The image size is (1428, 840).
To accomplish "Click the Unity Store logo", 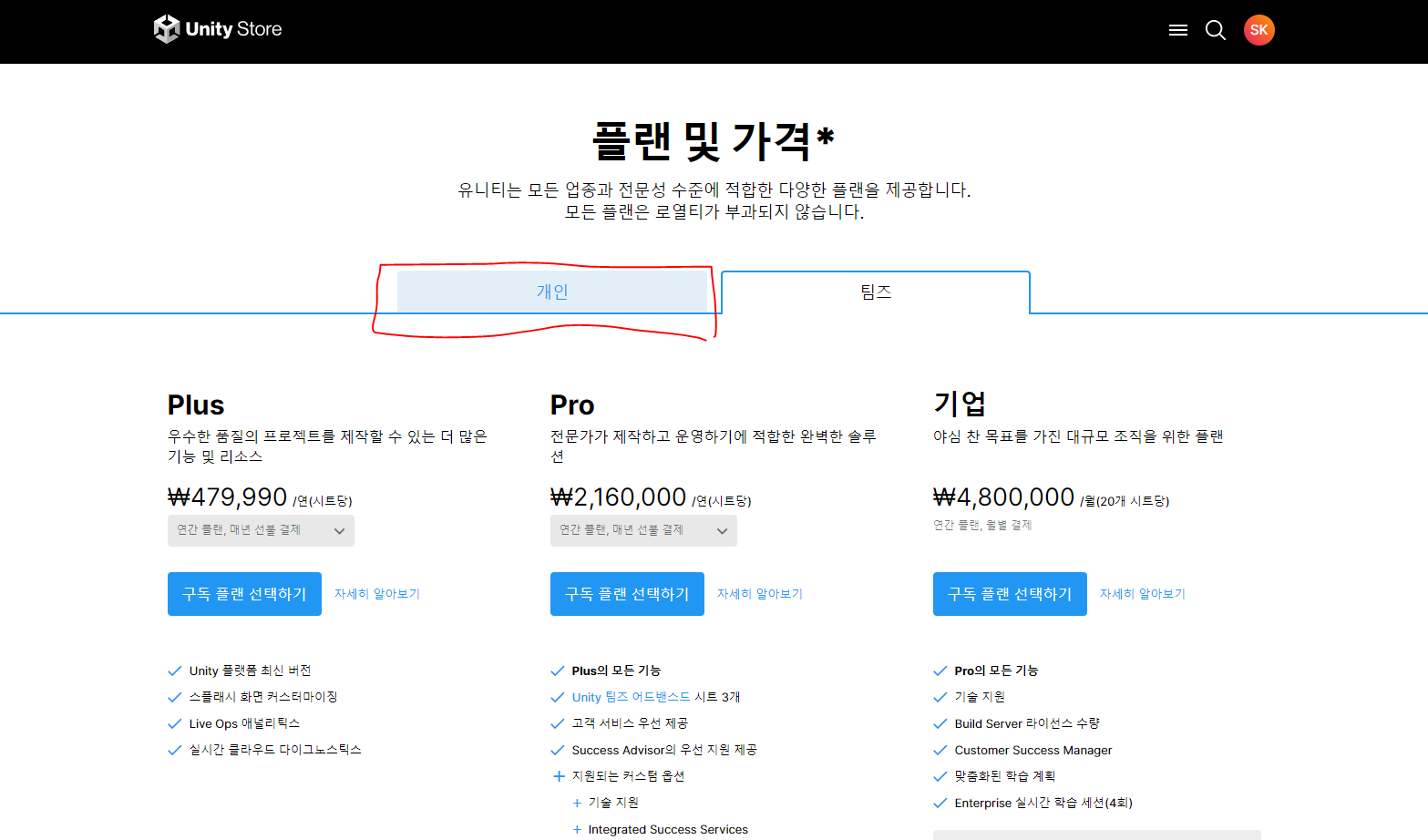I will click(x=218, y=29).
